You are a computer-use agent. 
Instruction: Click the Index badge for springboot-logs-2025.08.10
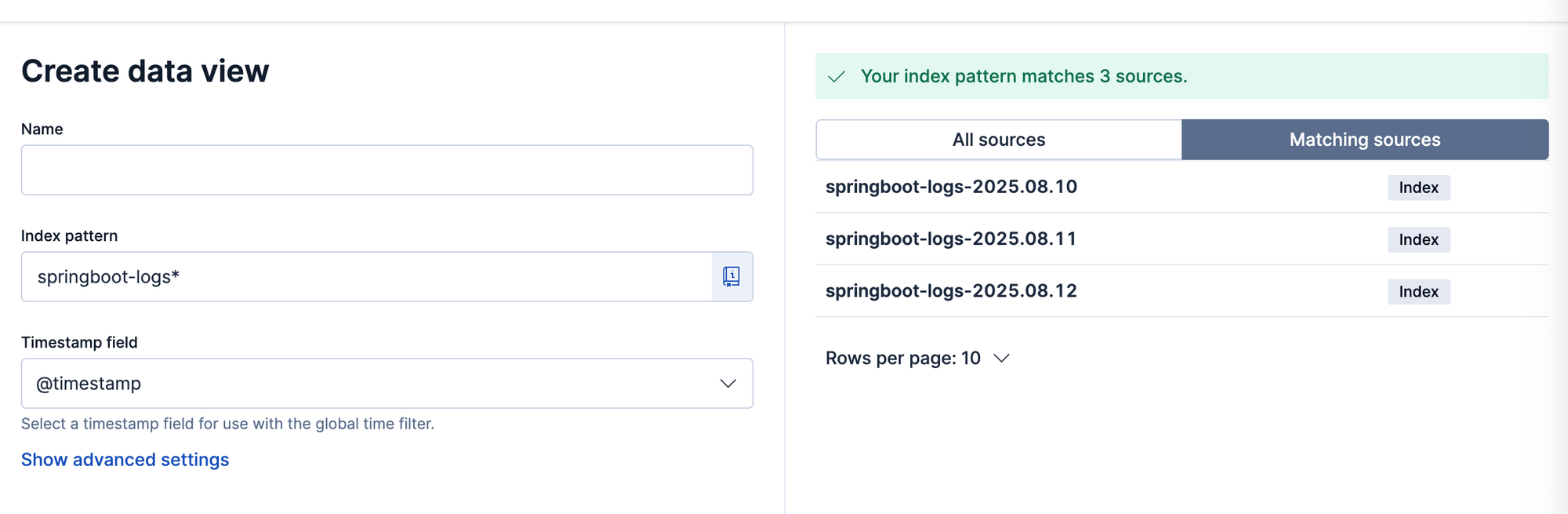[x=1418, y=188]
